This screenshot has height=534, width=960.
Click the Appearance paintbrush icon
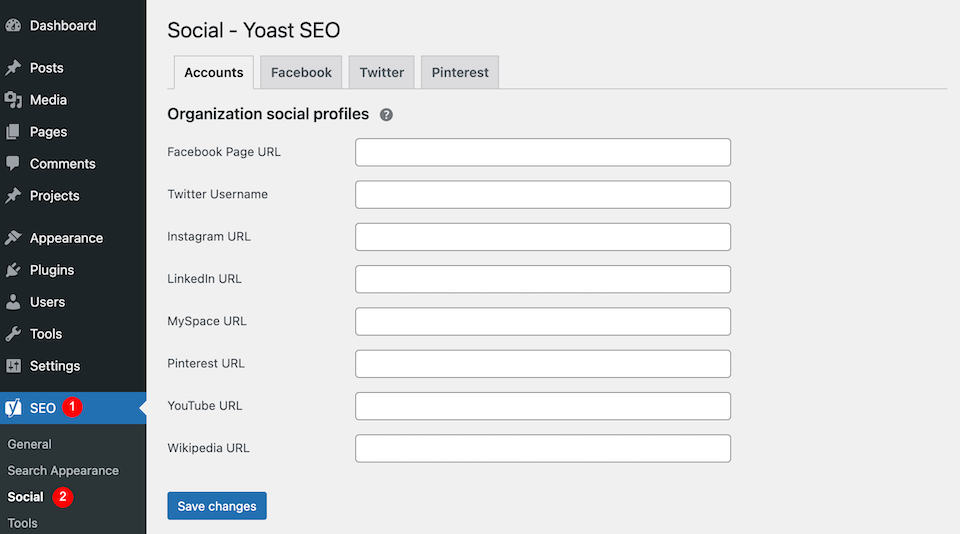(13, 238)
